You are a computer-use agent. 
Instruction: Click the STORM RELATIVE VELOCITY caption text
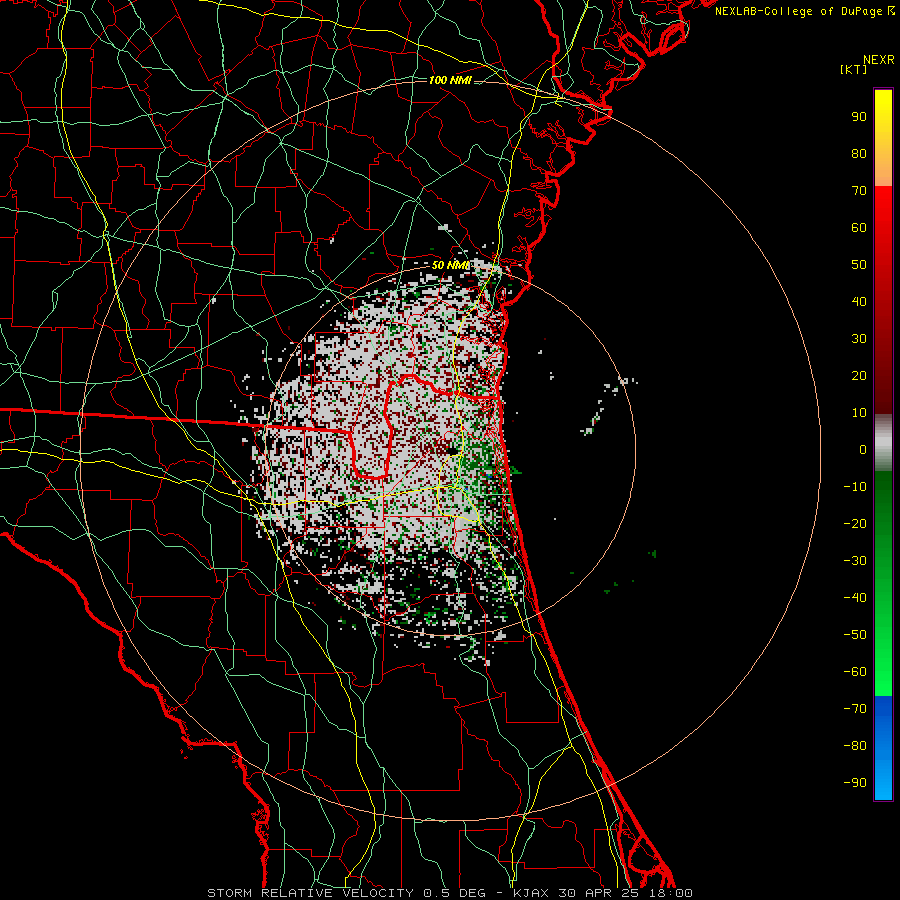310,893
